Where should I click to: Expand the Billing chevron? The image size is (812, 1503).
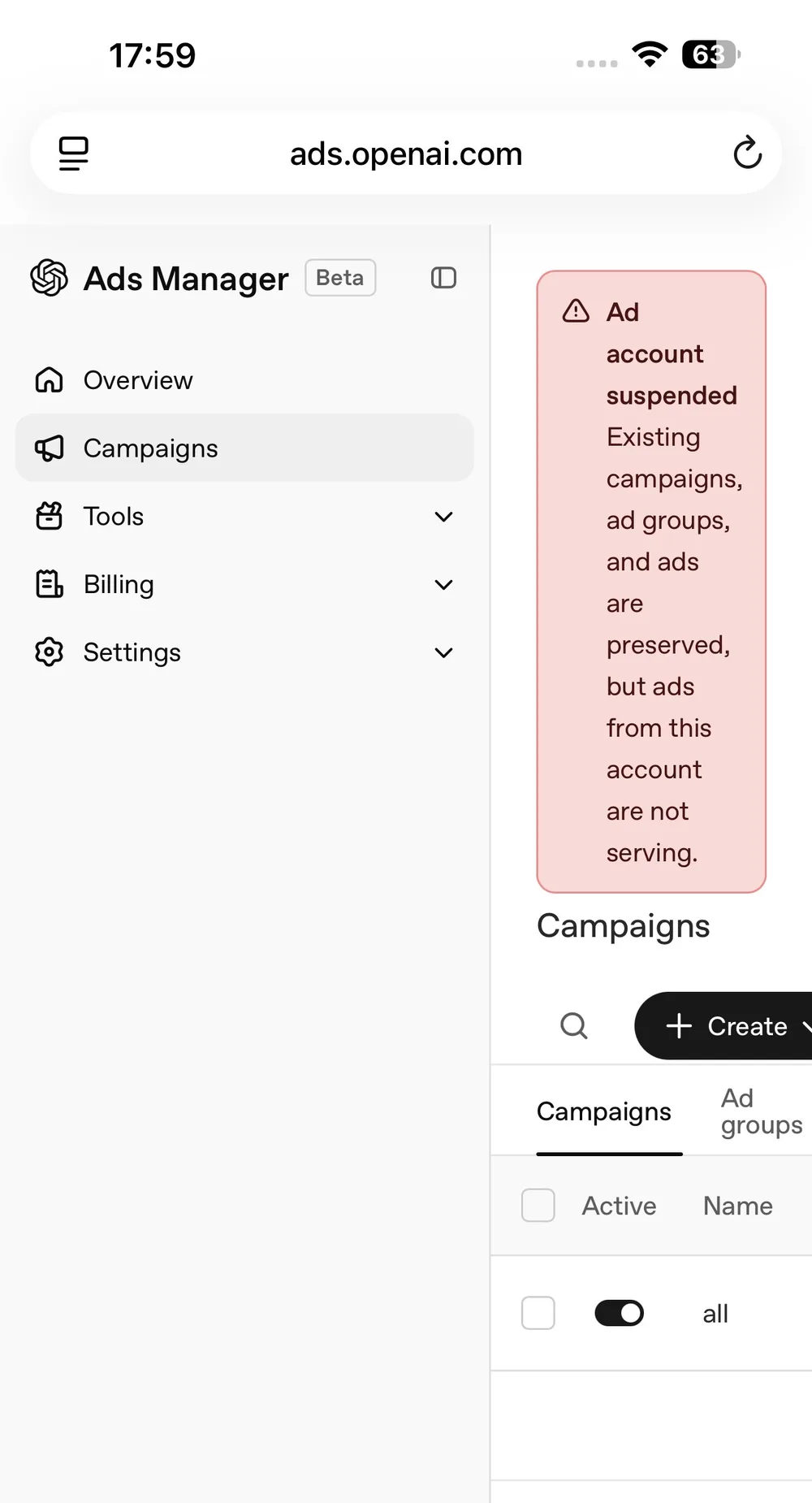pyautogui.click(x=443, y=585)
